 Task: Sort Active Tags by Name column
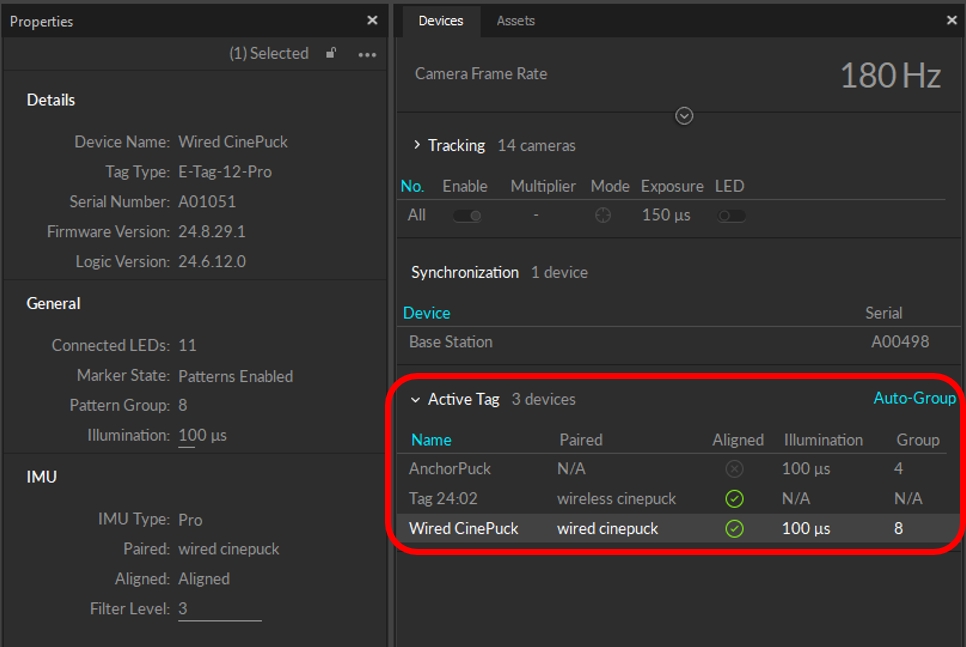[431, 439]
